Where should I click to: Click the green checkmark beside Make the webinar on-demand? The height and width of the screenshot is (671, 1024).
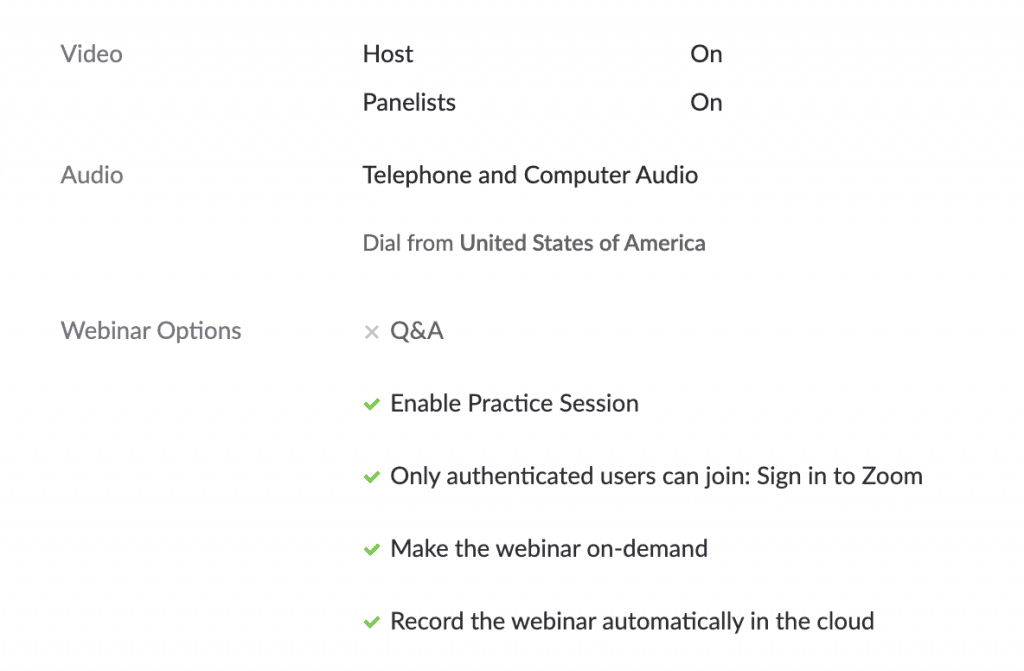pos(372,550)
